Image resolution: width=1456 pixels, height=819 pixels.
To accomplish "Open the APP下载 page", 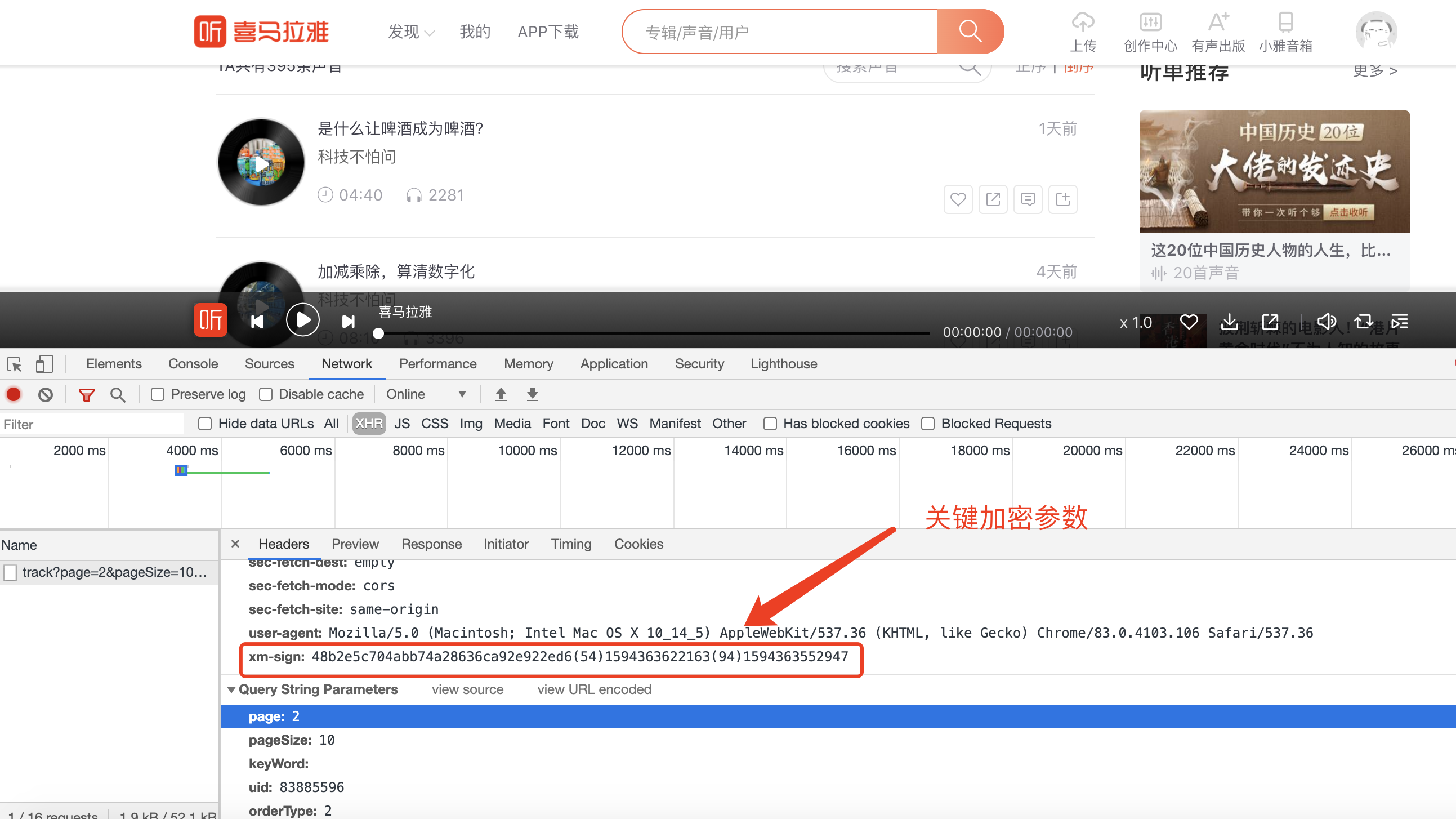I will (547, 32).
